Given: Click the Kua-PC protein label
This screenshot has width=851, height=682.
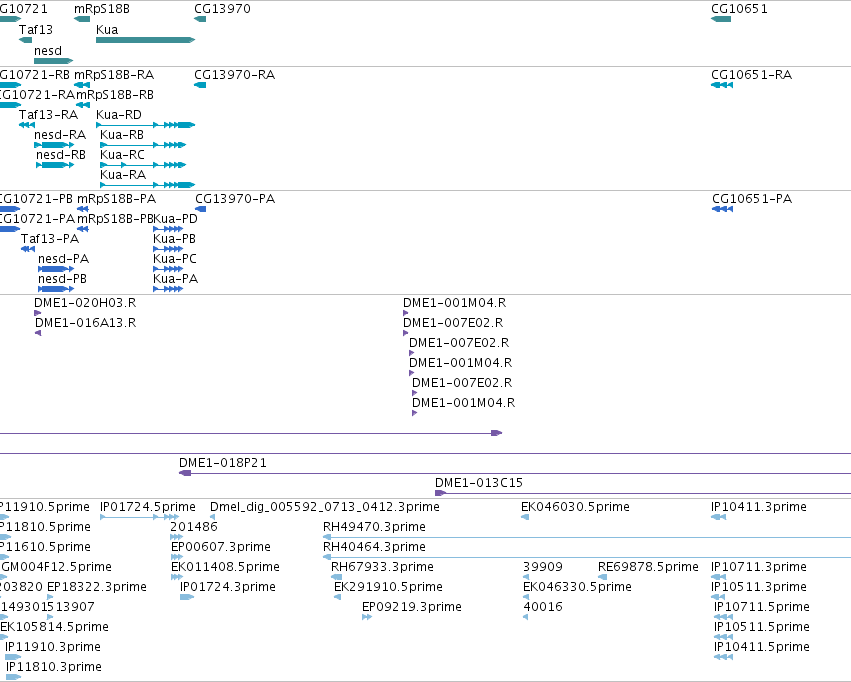Looking at the screenshot, I should (175, 259).
